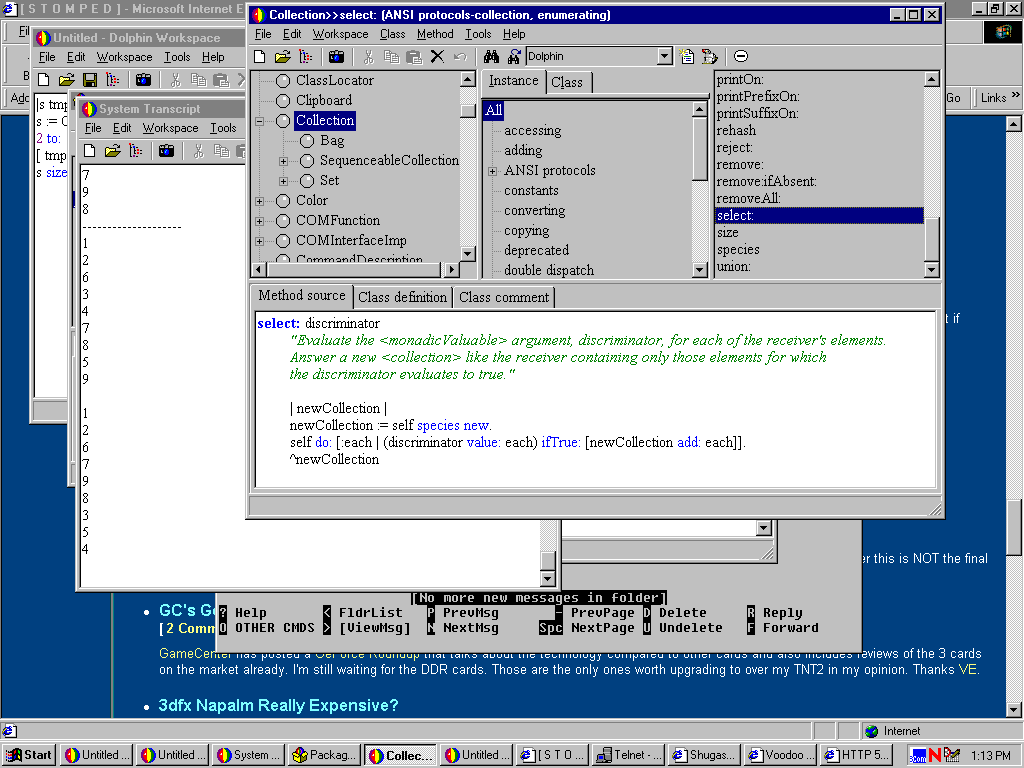The image size is (1024, 768).
Task: Click the Paste icon in the class browser toolbar
Action: point(414,57)
